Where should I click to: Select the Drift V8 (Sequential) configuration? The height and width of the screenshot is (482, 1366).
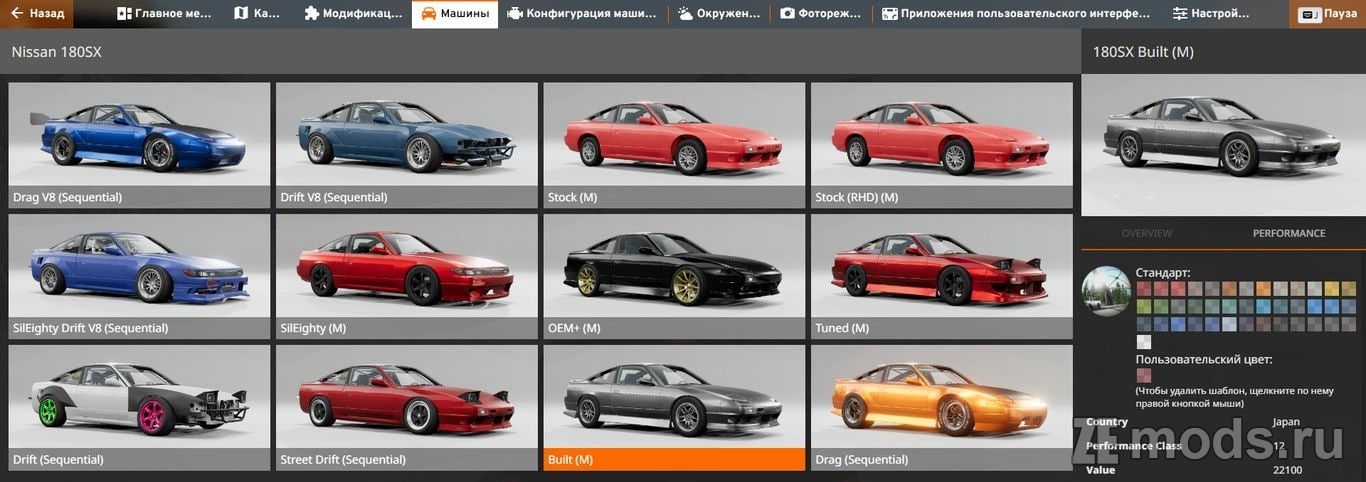click(x=407, y=145)
